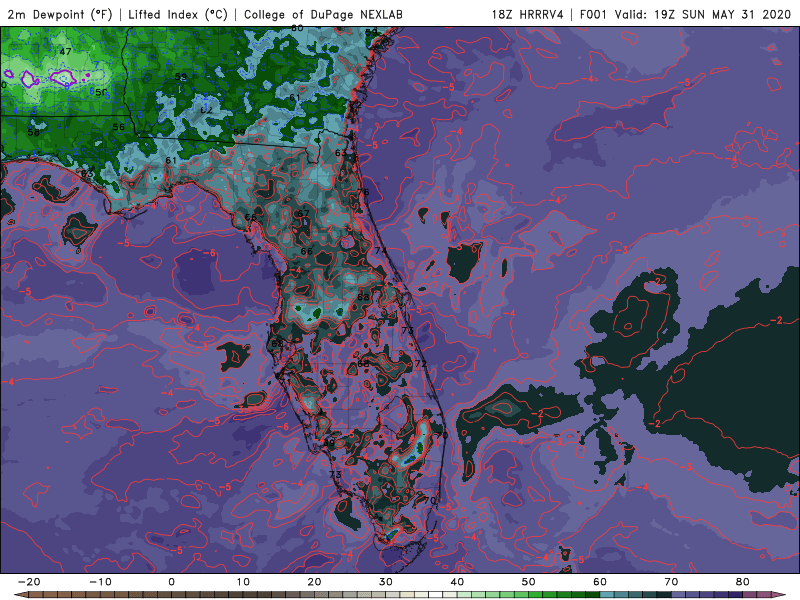Click the '56' dewpoint value on the map
This screenshot has height=600, width=800.
coord(118,127)
